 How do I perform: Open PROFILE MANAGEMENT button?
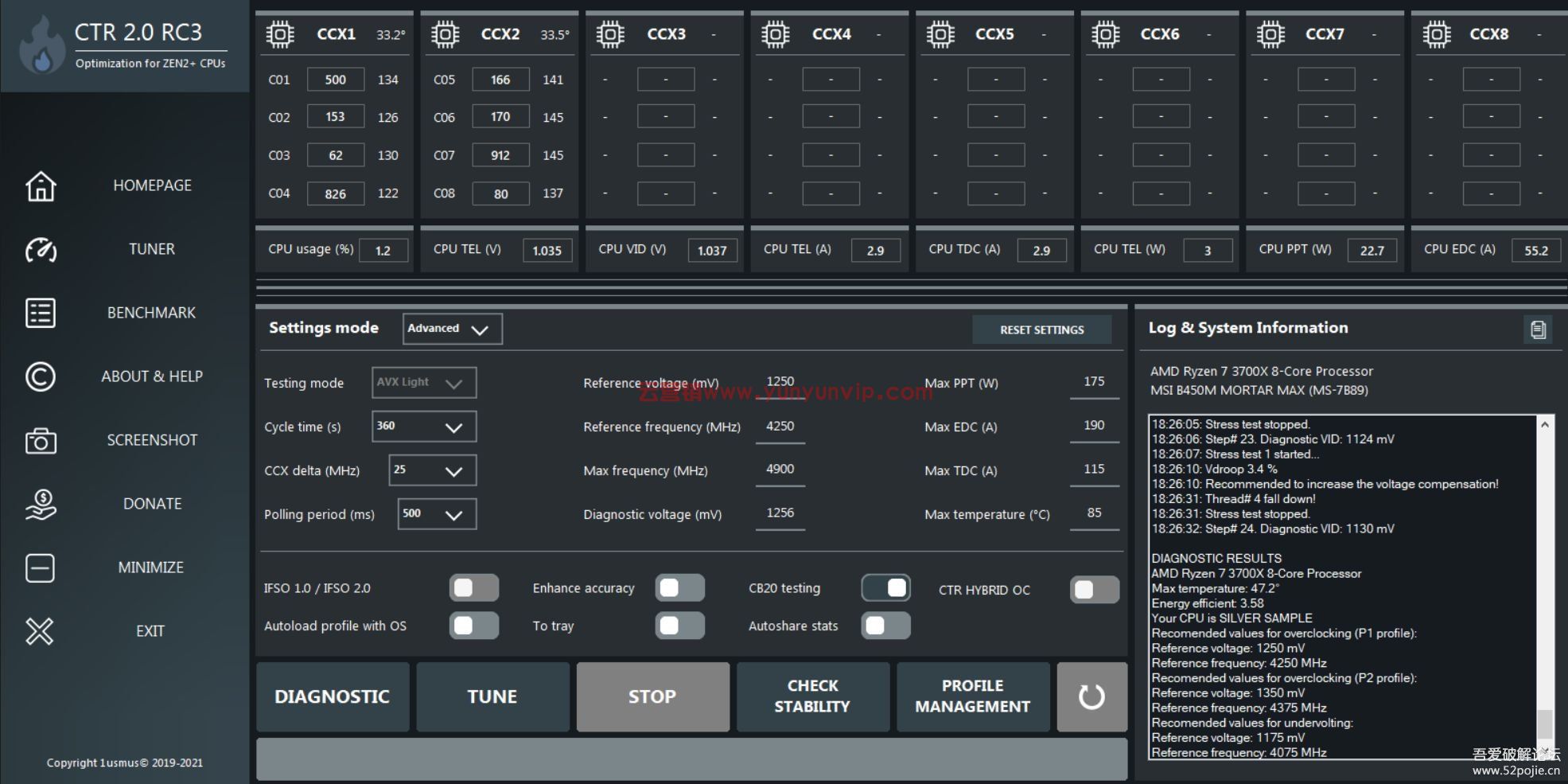[972, 697]
